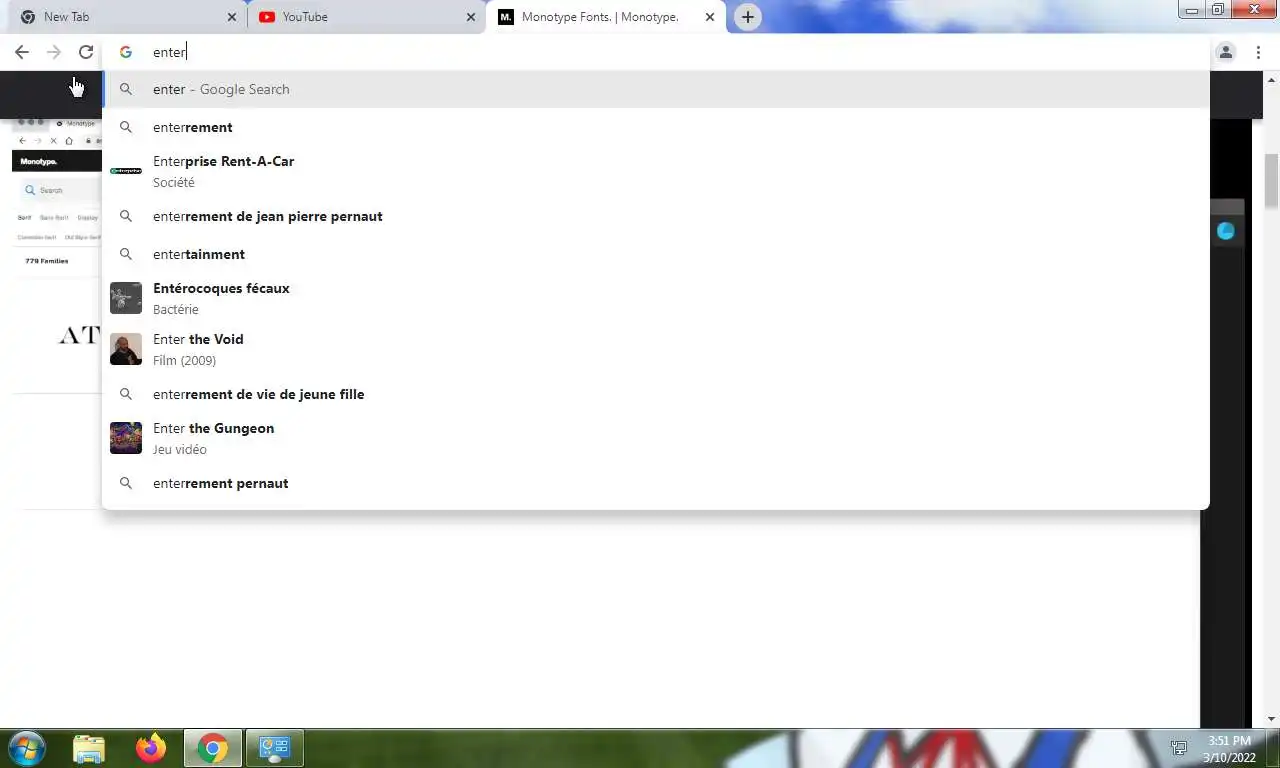Click the Search field on the Monotype page
Screen dimensions: 1280x768
pyautogui.click(x=60, y=190)
